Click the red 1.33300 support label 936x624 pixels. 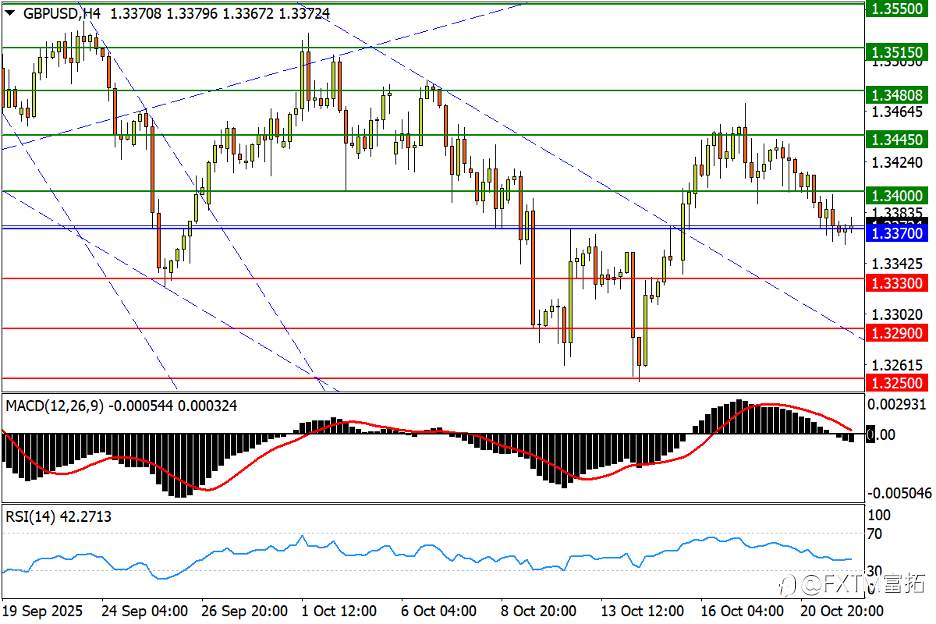click(x=895, y=283)
